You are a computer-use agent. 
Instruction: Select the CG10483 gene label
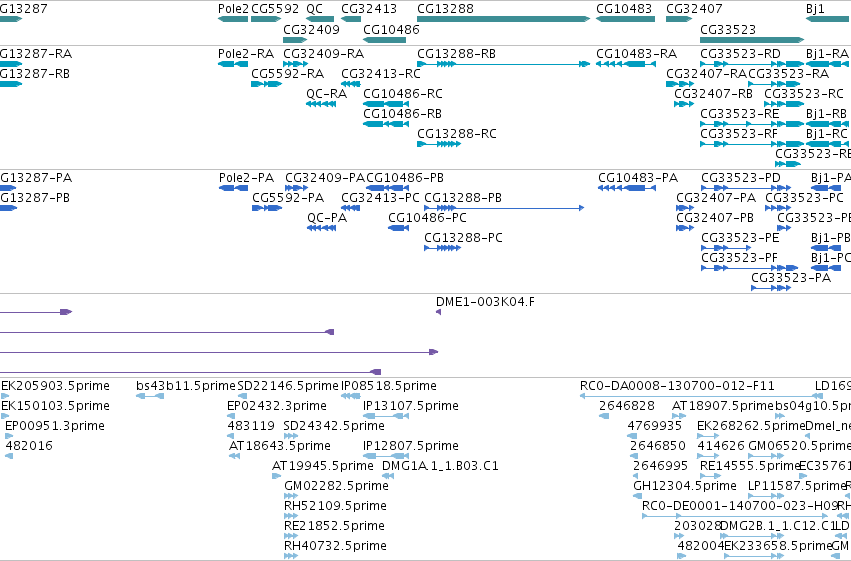624,9
